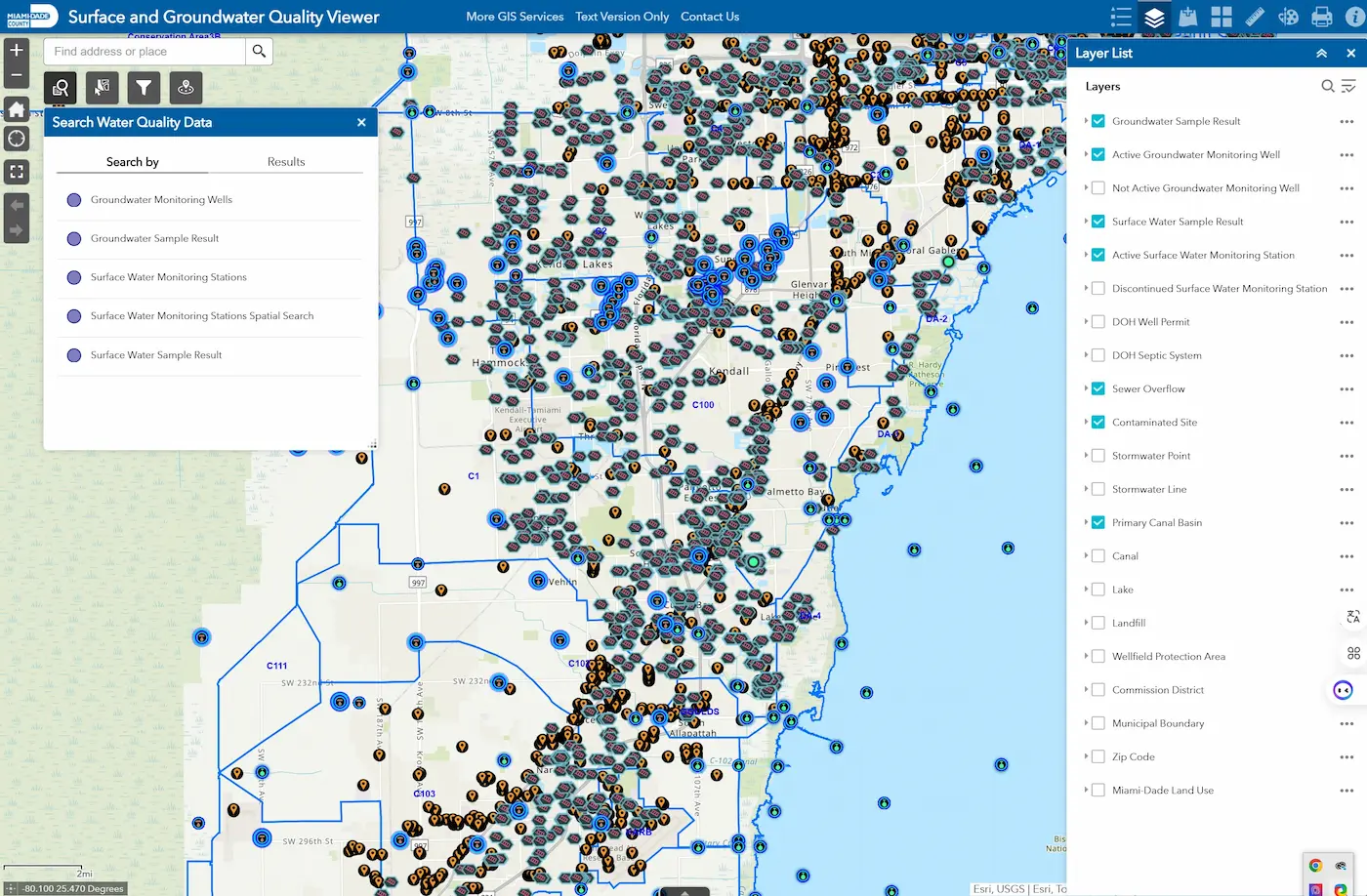Open the Add Data widget

click(1188, 17)
